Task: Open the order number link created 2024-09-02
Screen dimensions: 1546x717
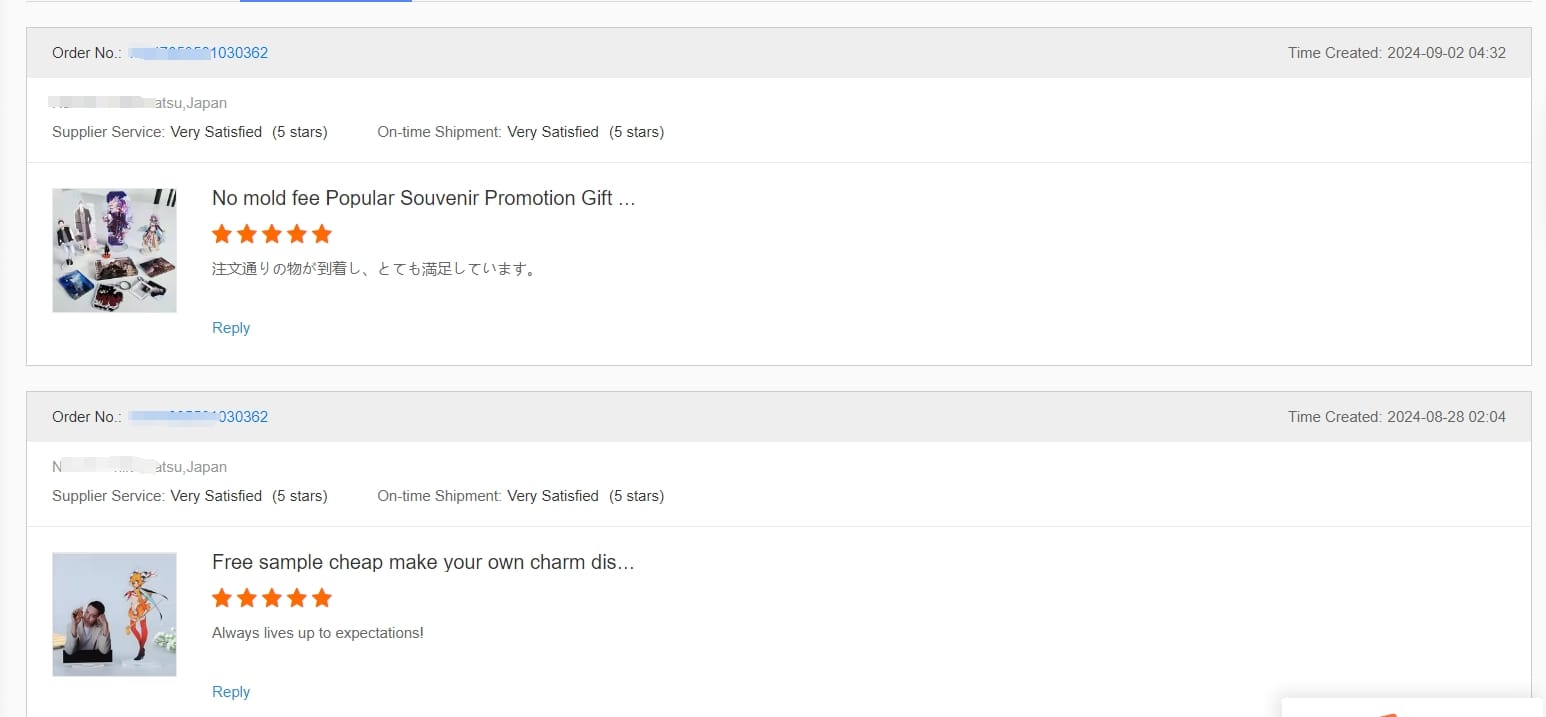Action: point(199,53)
